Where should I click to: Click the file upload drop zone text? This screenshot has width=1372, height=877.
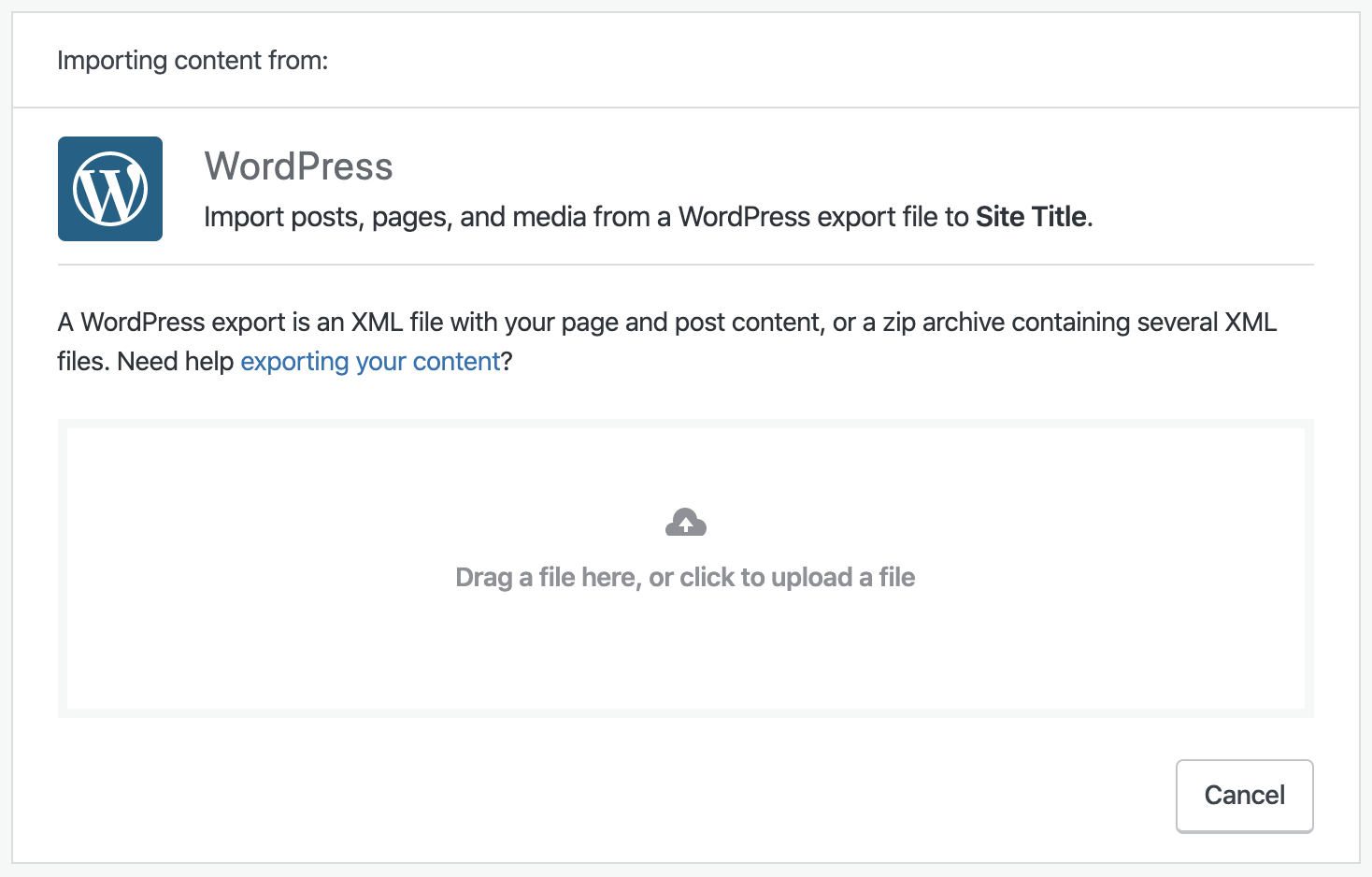[x=685, y=578]
